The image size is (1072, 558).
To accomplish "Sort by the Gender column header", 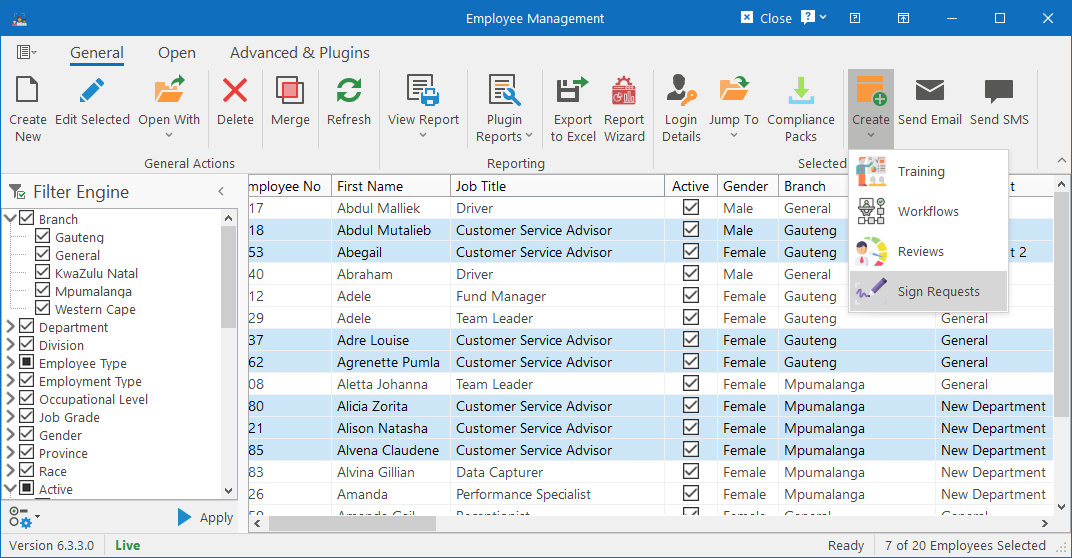I will tap(748, 186).
